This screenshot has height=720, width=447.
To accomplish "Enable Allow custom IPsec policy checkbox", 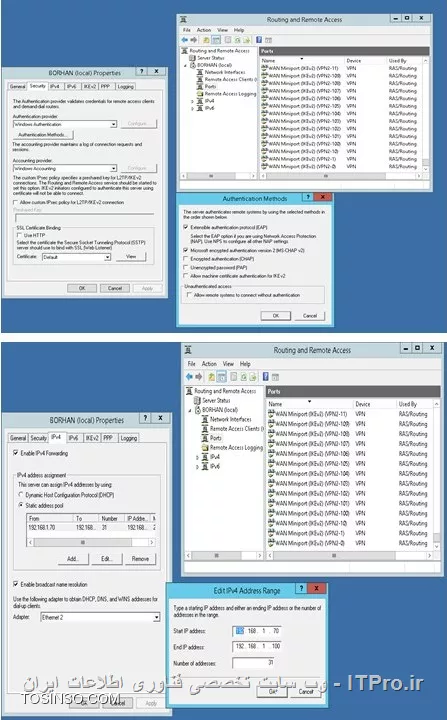I will (x=15, y=202).
